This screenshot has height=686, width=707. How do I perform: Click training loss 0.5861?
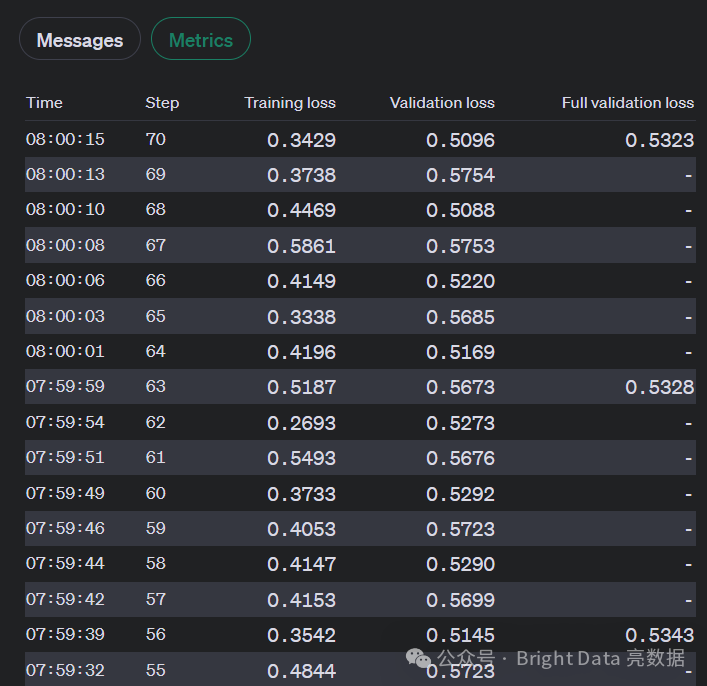click(x=301, y=246)
